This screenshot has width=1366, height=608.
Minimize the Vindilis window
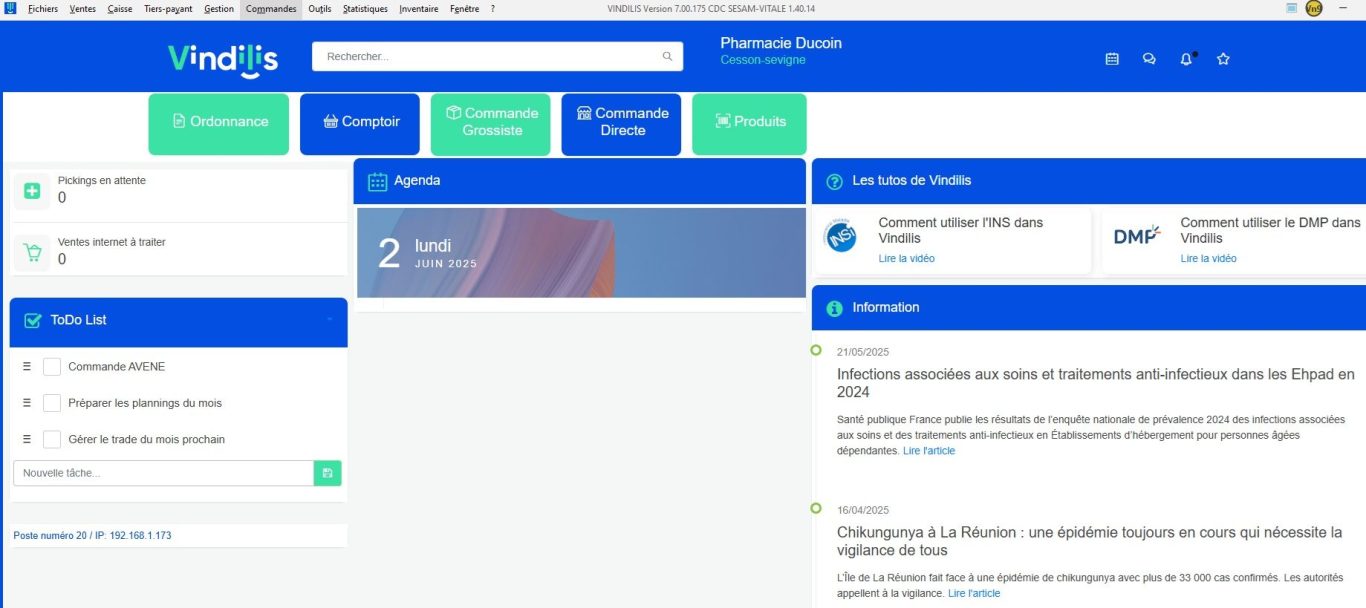[x=1345, y=8]
